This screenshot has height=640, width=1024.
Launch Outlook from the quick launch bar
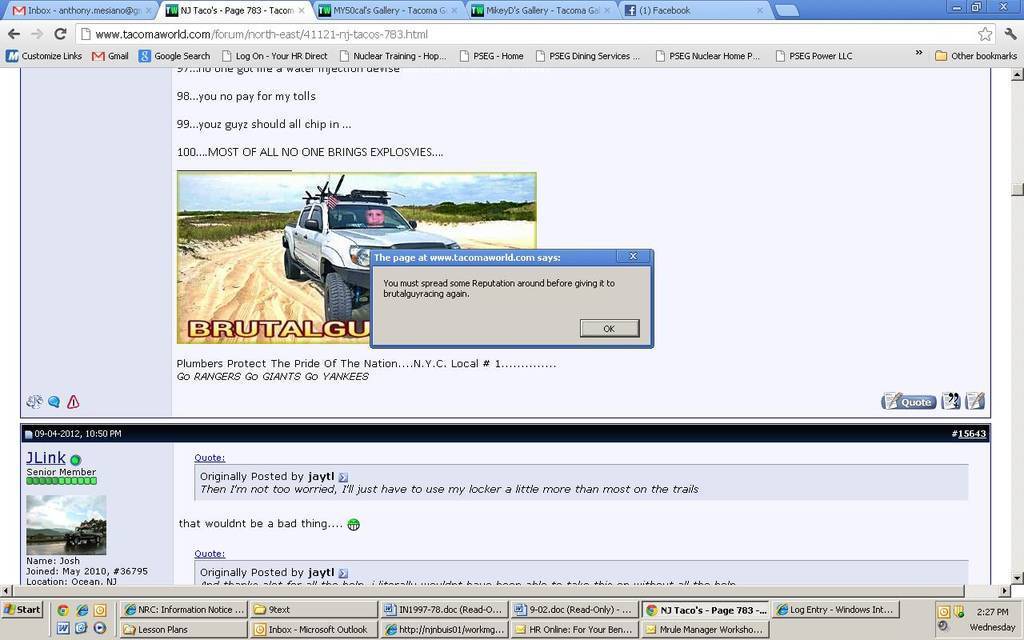[x=100, y=610]
